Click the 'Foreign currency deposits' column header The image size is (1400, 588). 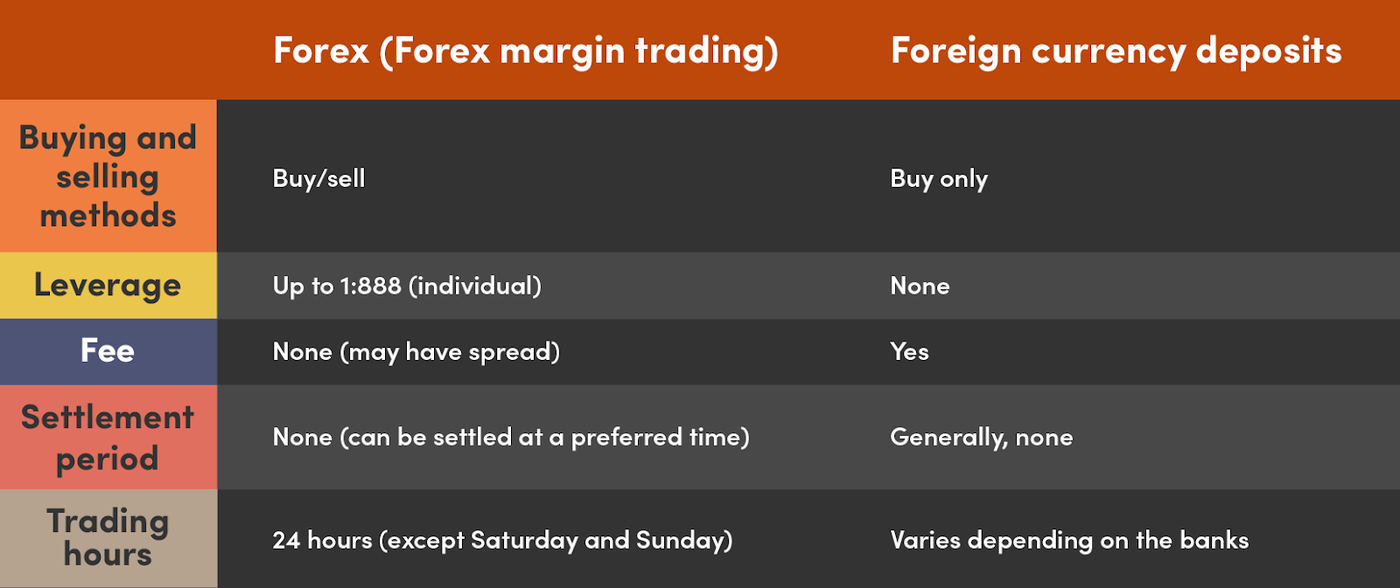pyautogui.click(x=1116, y=50)
